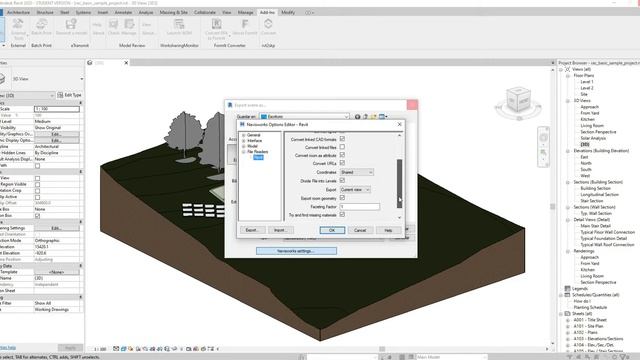
Task: Open the Massing & Site ribbon tab
Action: [x=173, y=13]
